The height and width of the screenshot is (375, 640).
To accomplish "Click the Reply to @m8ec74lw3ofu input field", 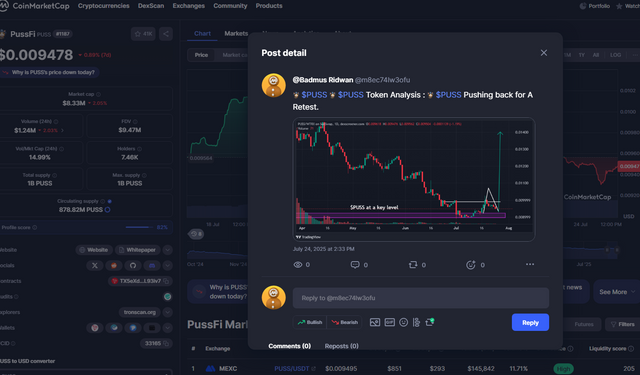I will pos(421,298).
